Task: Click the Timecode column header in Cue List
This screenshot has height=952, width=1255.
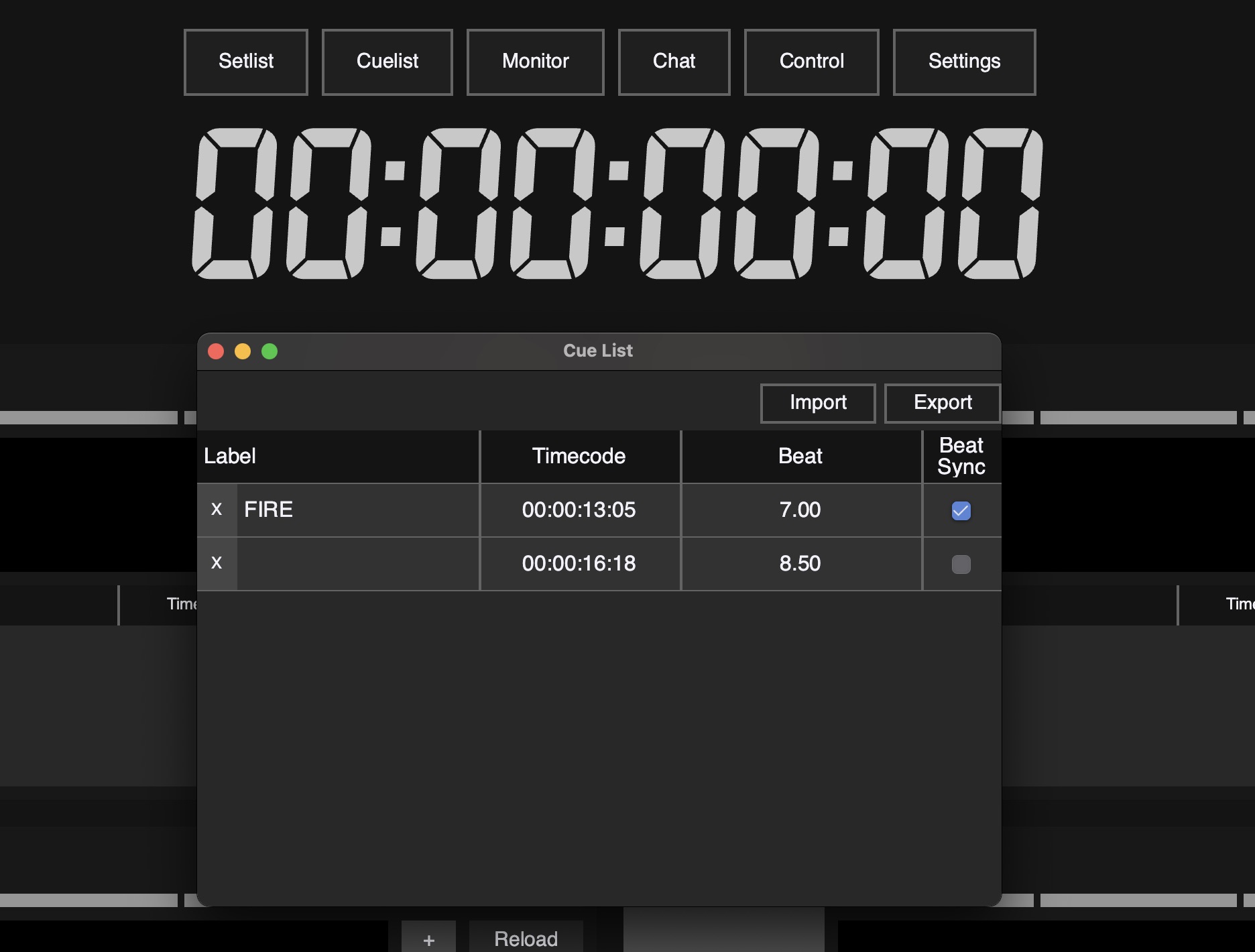Action: coord(580,457)
